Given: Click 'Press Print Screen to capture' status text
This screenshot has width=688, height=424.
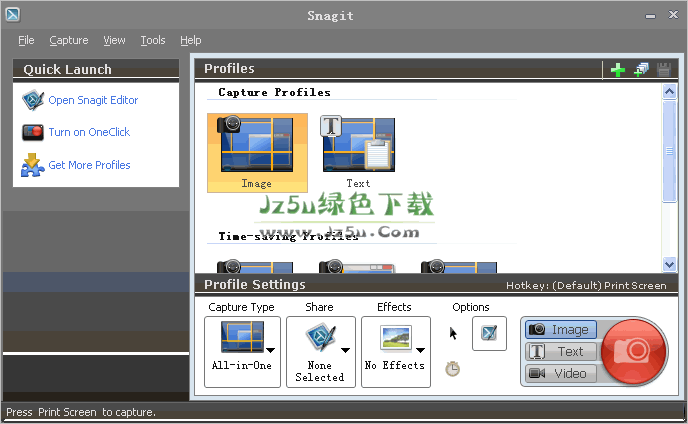Looking at the screenshot, I should pyautogui.click(x=81, y=412).
